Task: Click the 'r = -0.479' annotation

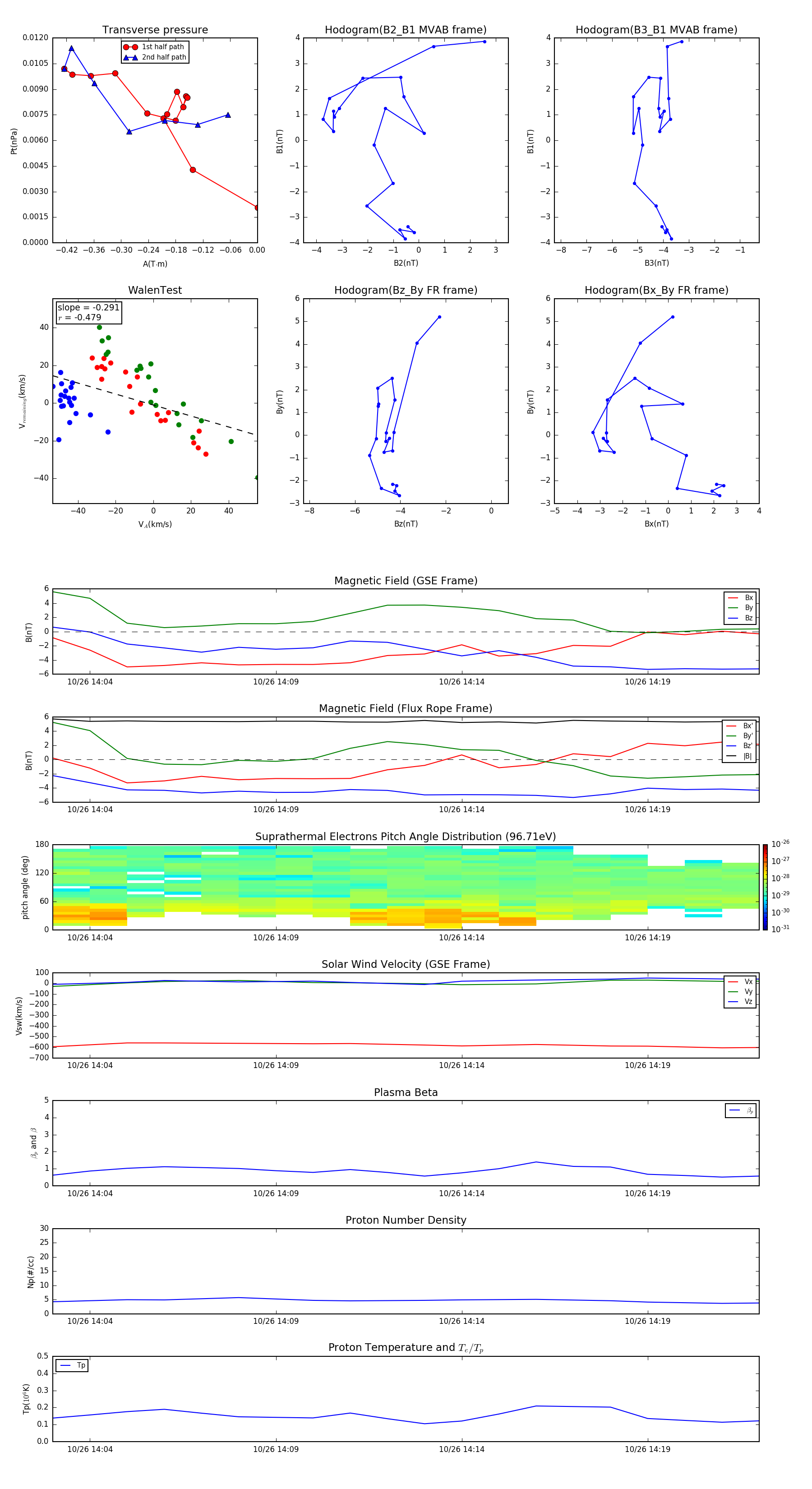Action: click(80, 317)
